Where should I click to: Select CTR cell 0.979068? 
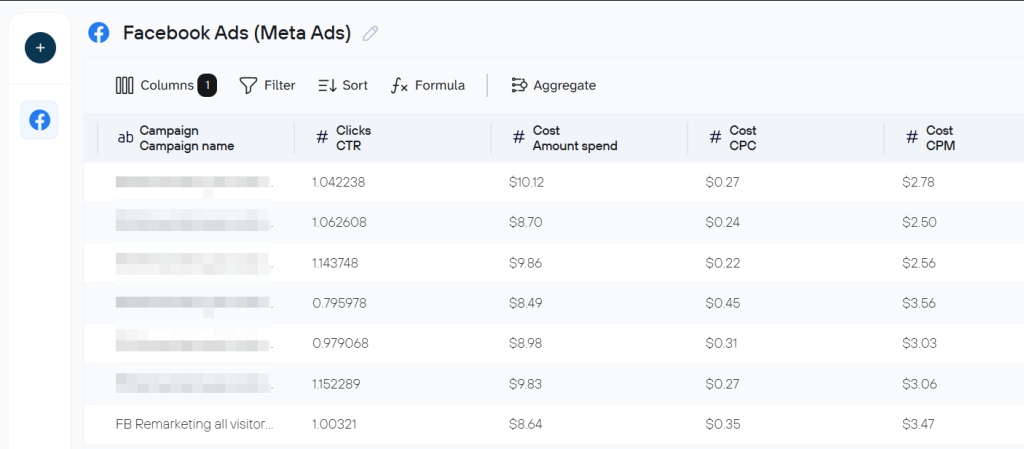pyautogui.click(x=340, y=343)
